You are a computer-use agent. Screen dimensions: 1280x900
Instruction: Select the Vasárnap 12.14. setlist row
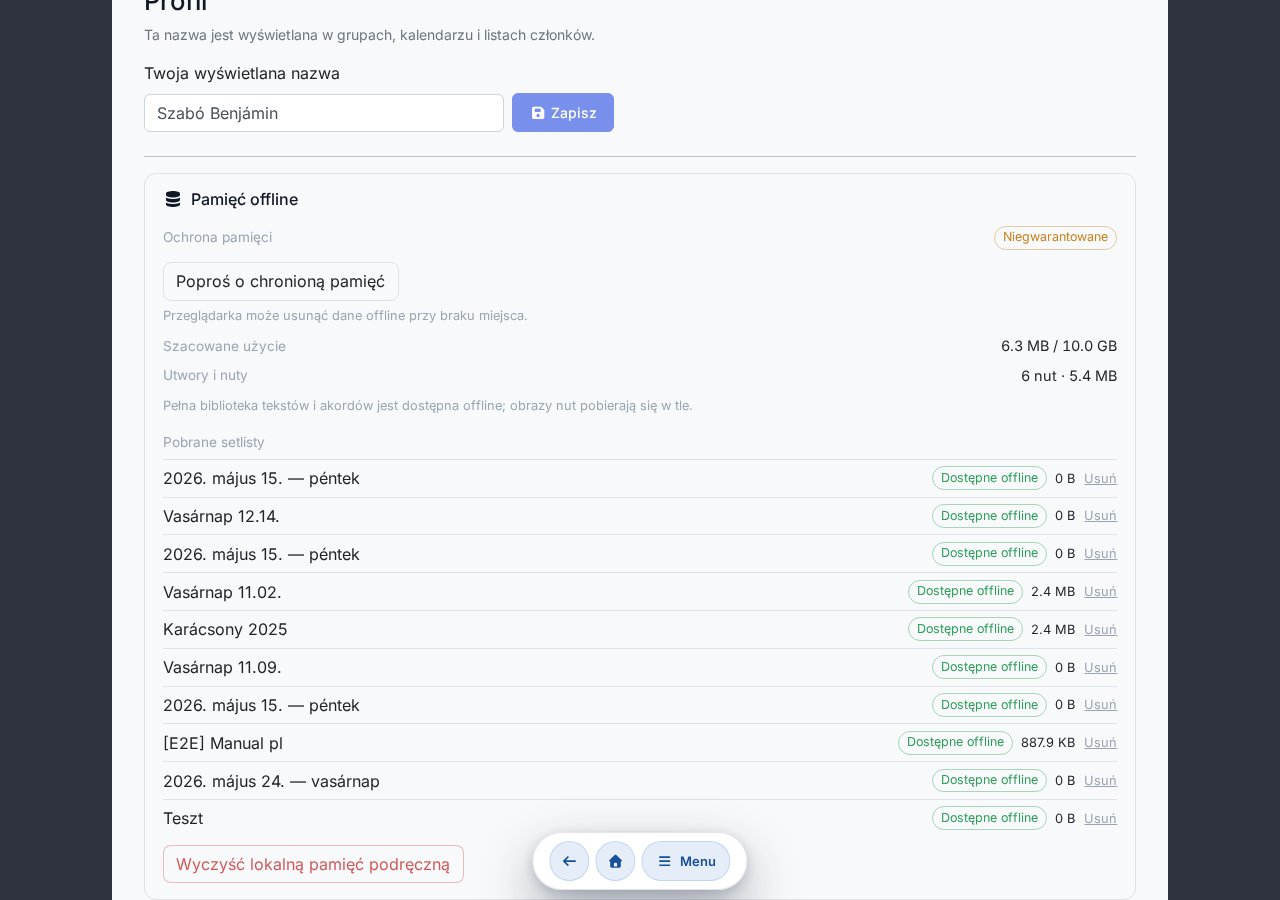coord(640,516)
